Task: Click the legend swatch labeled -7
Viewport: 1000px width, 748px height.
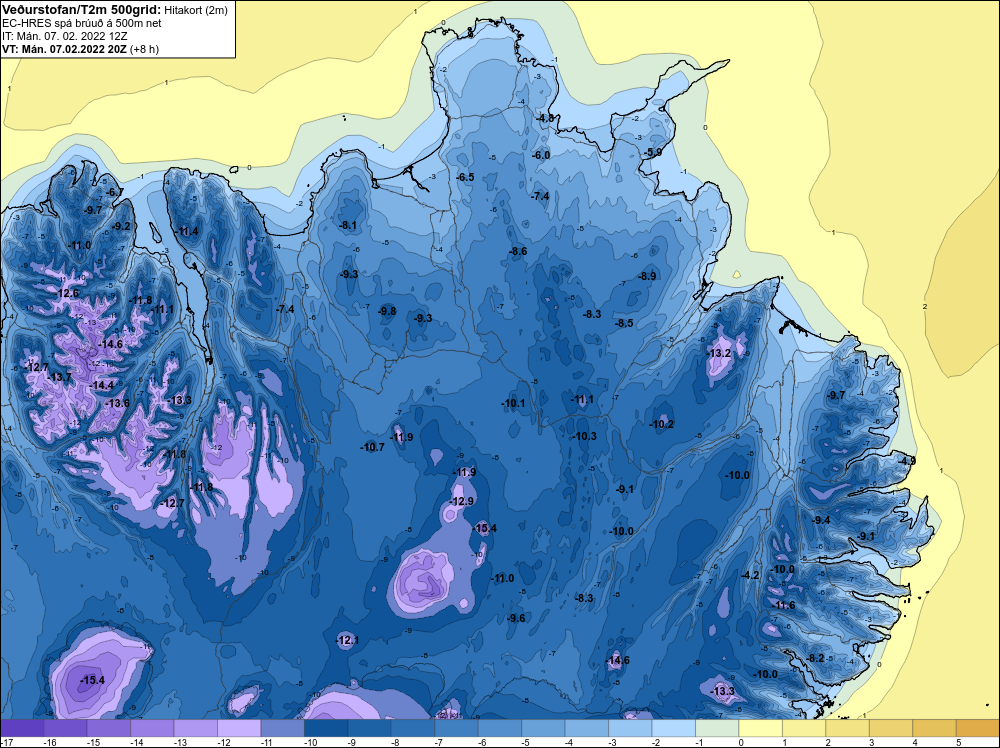Action: click(x=455, y=728)
